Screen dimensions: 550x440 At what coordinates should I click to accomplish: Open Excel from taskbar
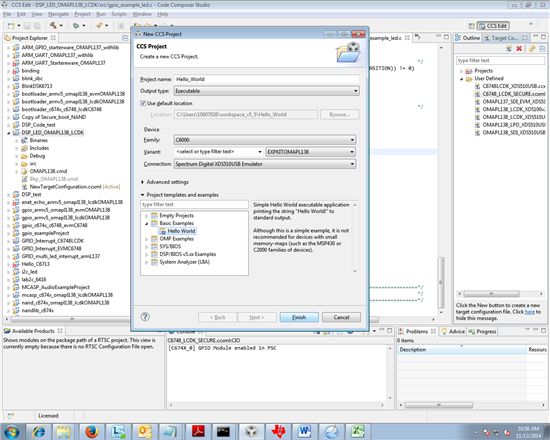358,432
